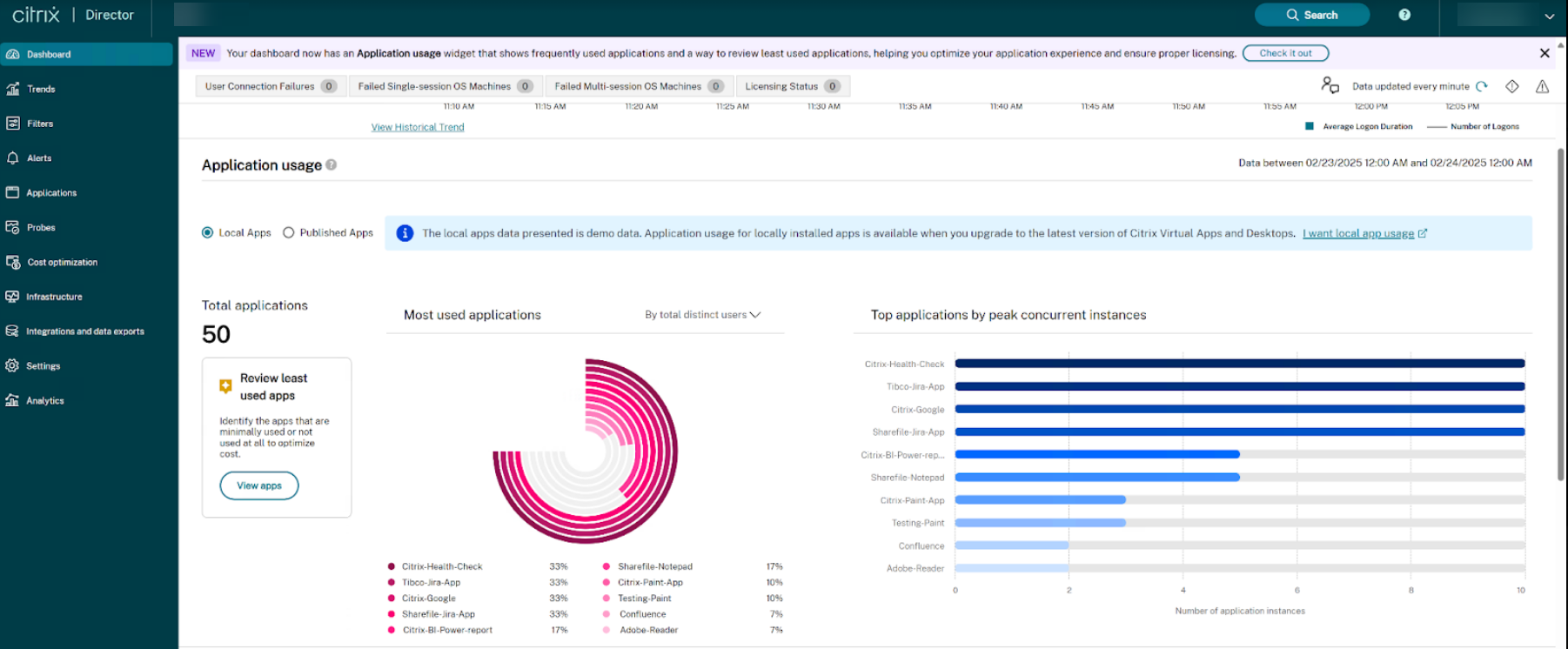Viewport: 1568px width, 649px height.
Task: Expand the By total distinct users dropdown
Action: tap(702, 315)
